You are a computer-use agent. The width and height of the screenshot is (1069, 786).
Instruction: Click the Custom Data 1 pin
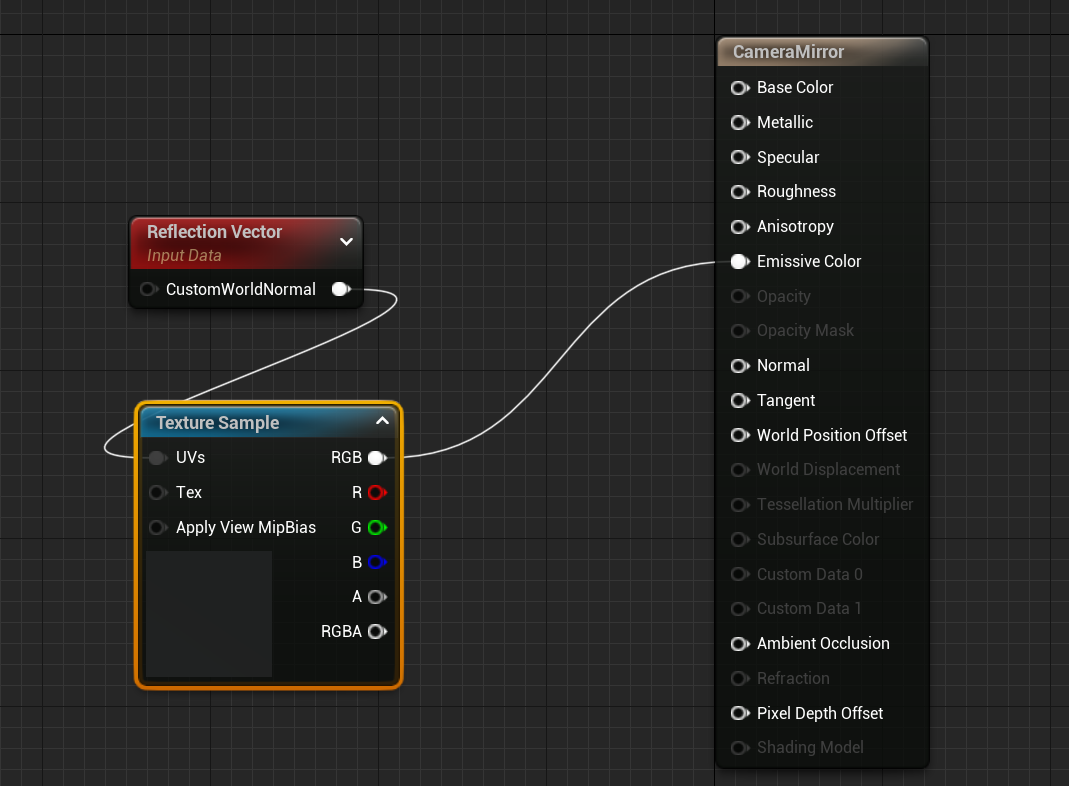(x=740, y=609)
